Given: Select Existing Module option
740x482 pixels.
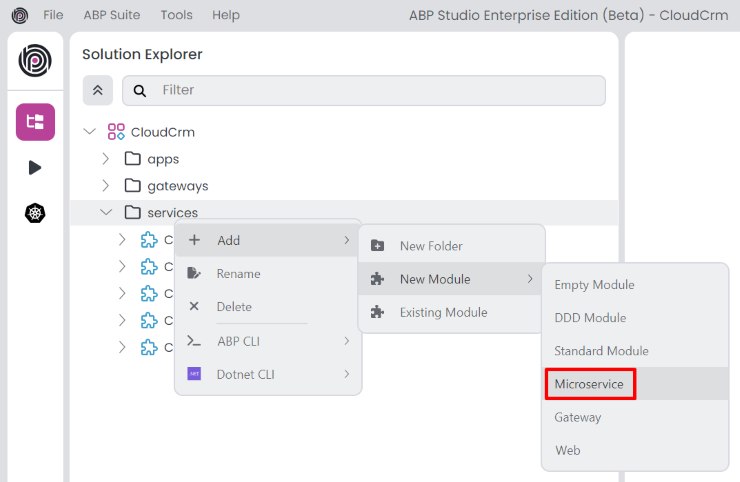Looking at the screenshot, I should (x=443, y=312).
